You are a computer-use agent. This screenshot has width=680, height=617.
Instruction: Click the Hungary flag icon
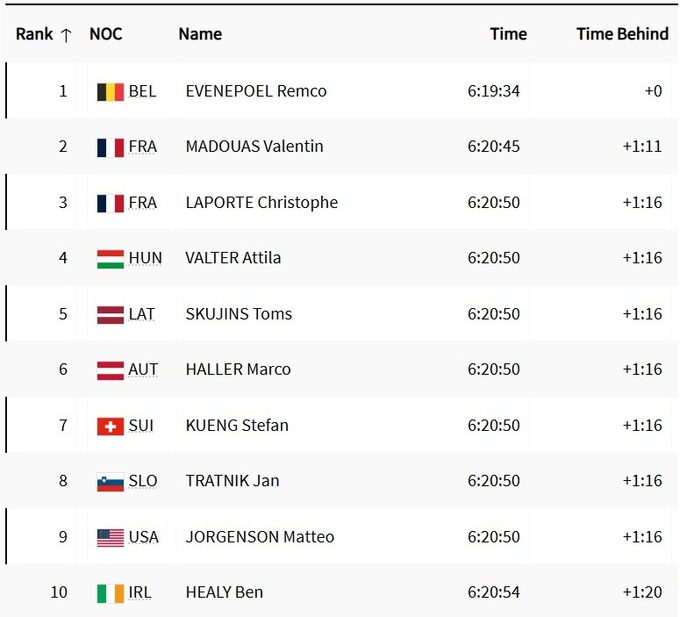[x=110, y=258]
